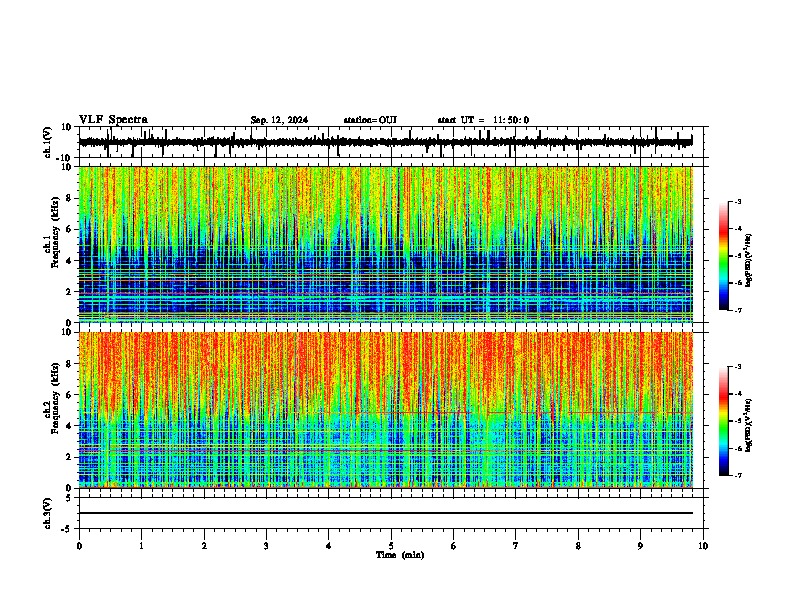Viewport: 792px width, 612px height.
Task: Click the "ch.3(V)" axis label
Action: click(x=48, y=513)
